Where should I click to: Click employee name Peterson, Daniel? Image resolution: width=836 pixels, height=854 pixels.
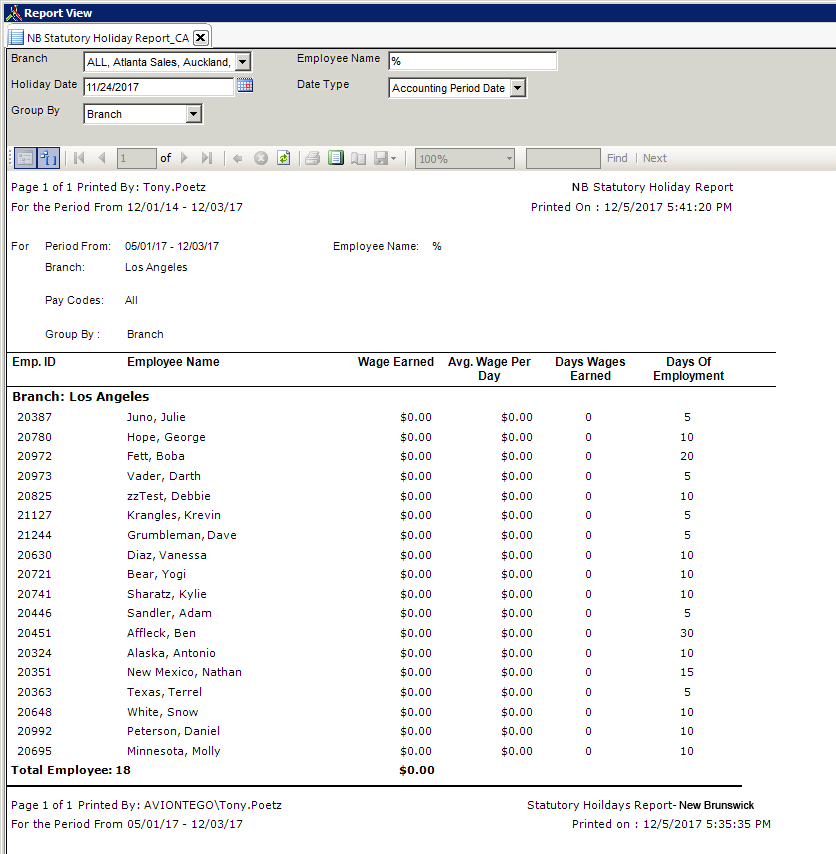[x=174, y=731]
